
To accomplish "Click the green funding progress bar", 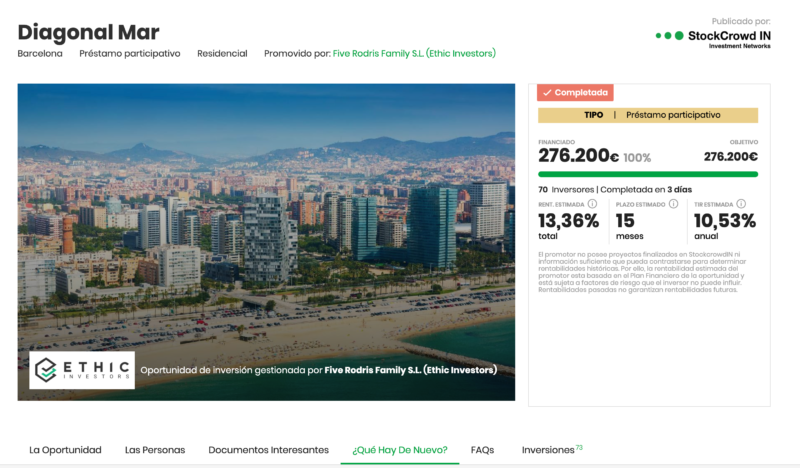I will (x=648, y=175).
